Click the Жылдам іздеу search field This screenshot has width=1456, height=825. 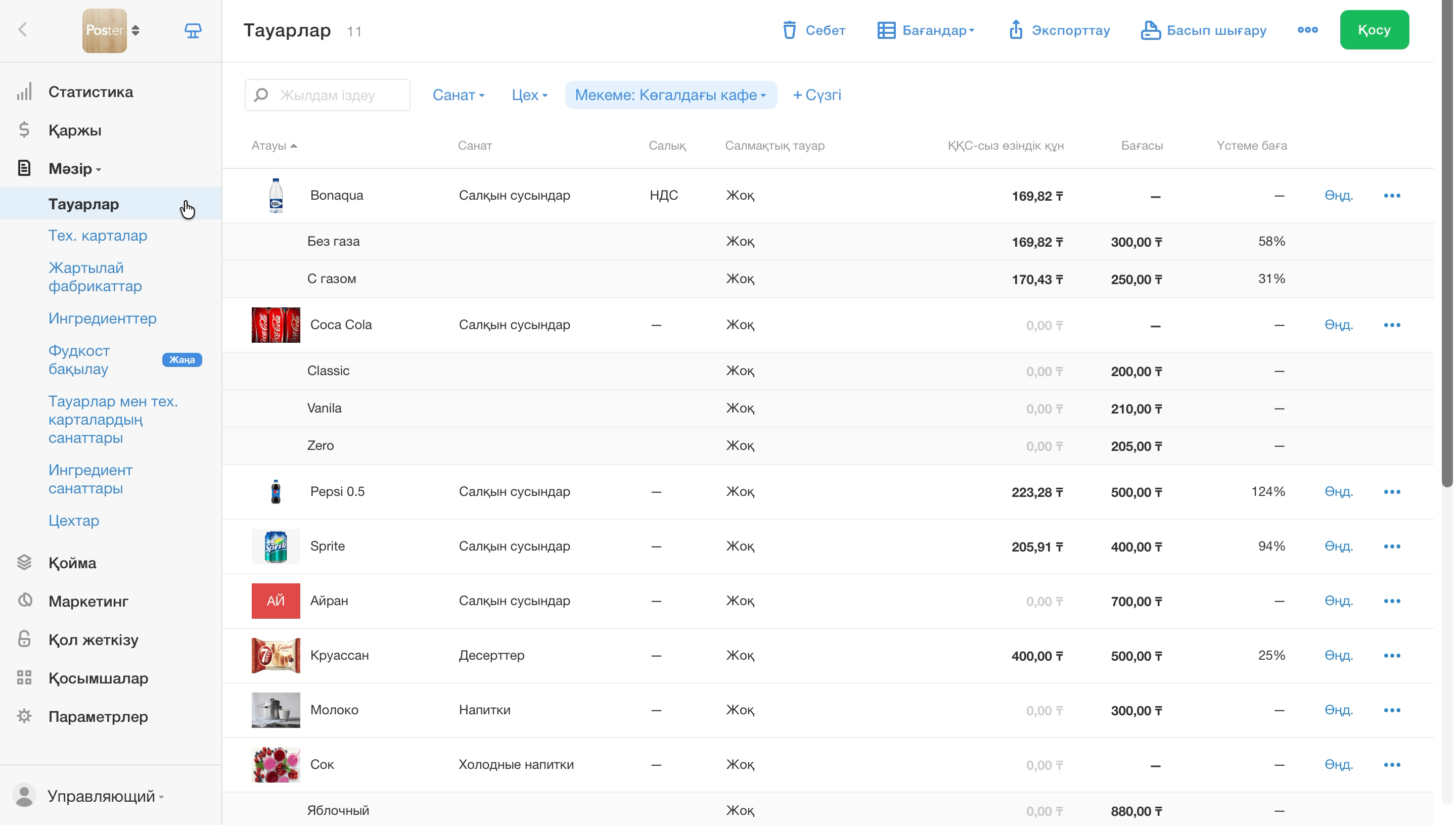pyautogui.click(x=328, y=95)
